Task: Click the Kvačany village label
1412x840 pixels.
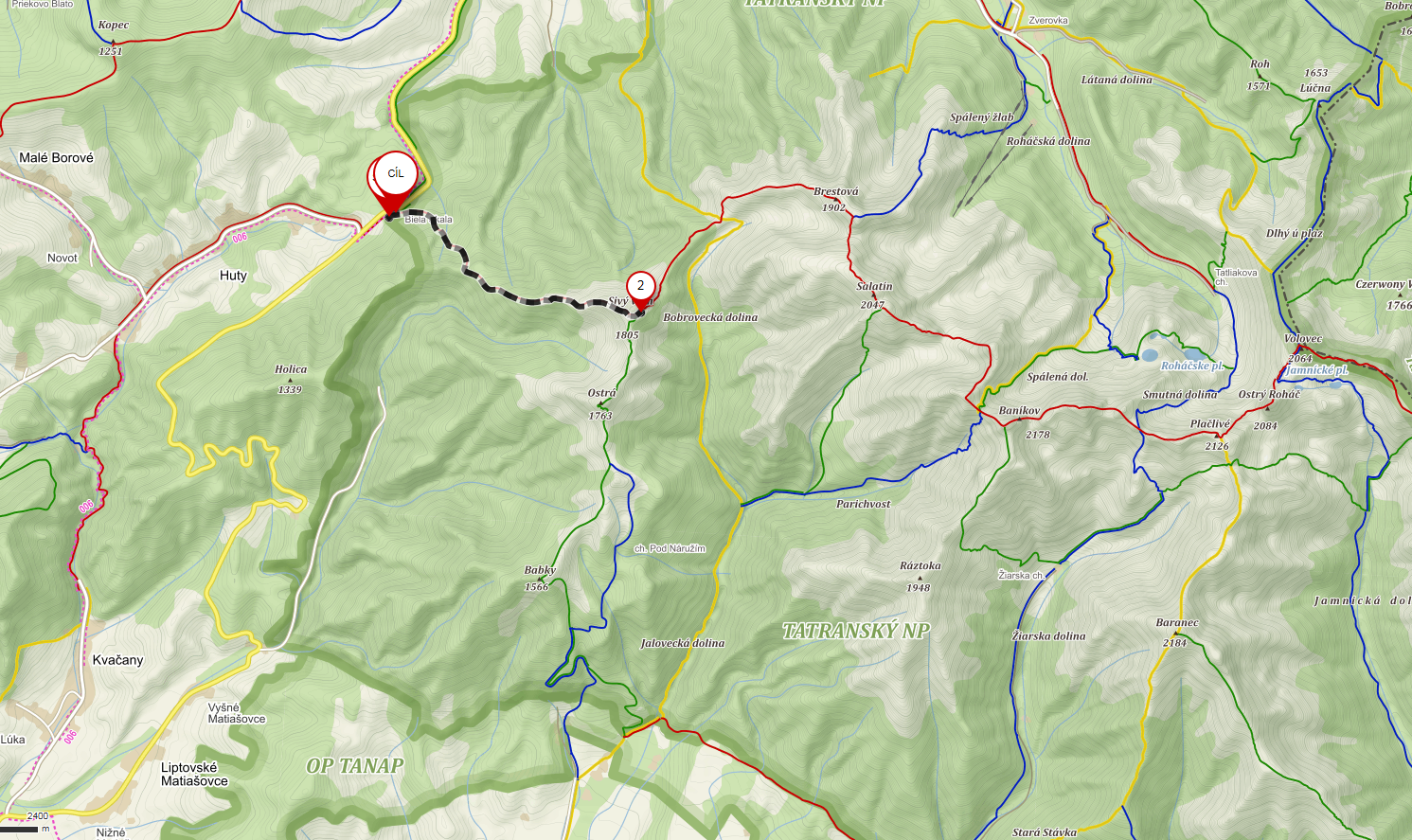Action: click(x=117, y=660)
